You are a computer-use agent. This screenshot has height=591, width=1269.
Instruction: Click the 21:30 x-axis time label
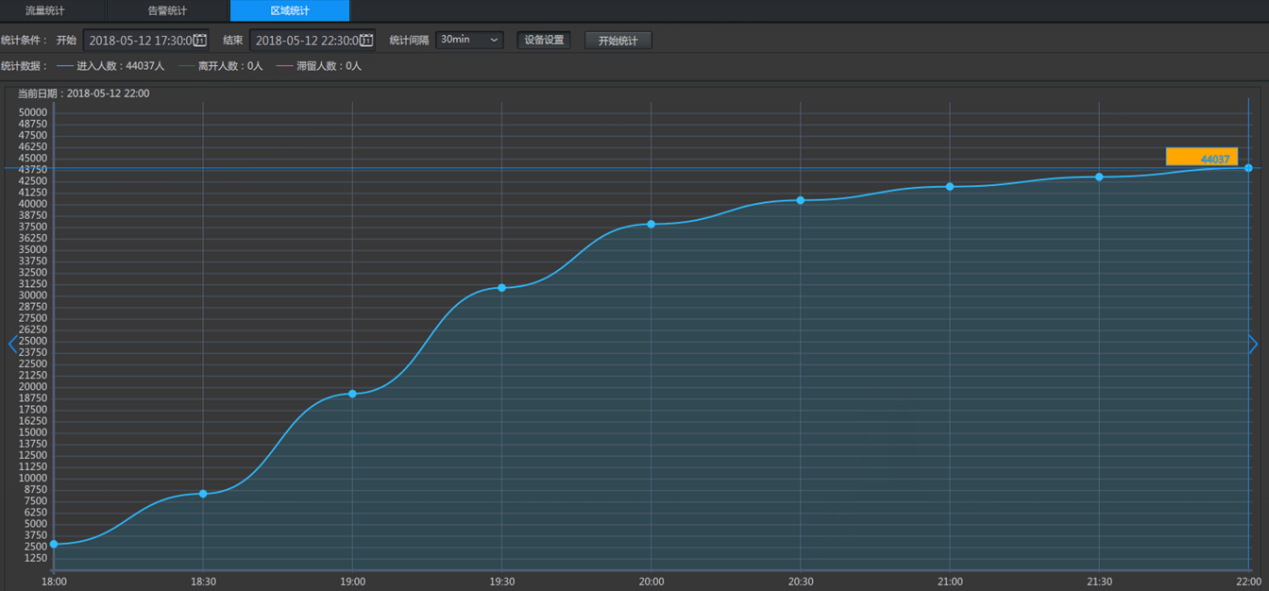1099,581
